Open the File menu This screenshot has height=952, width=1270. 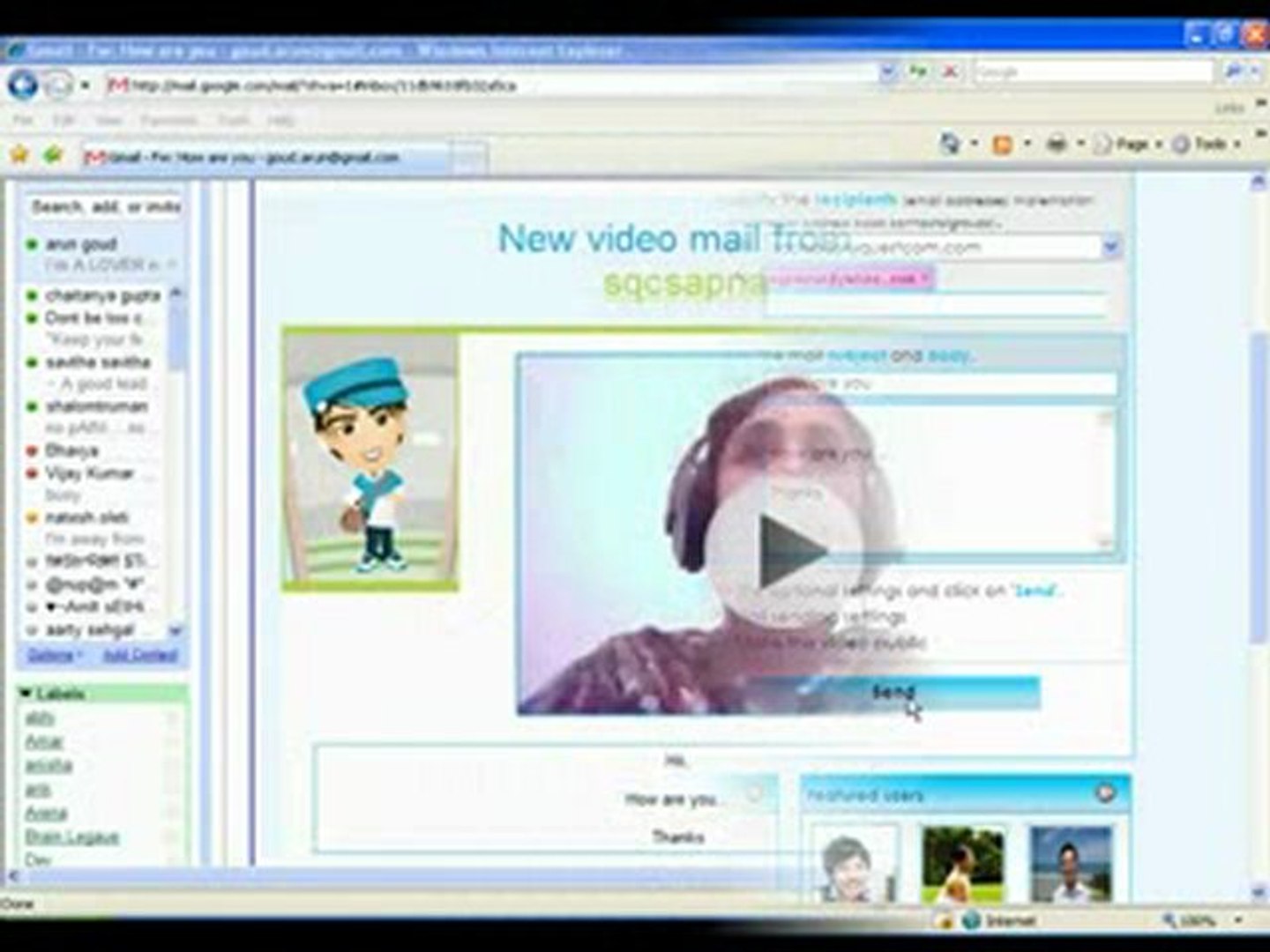coord(23,120)
